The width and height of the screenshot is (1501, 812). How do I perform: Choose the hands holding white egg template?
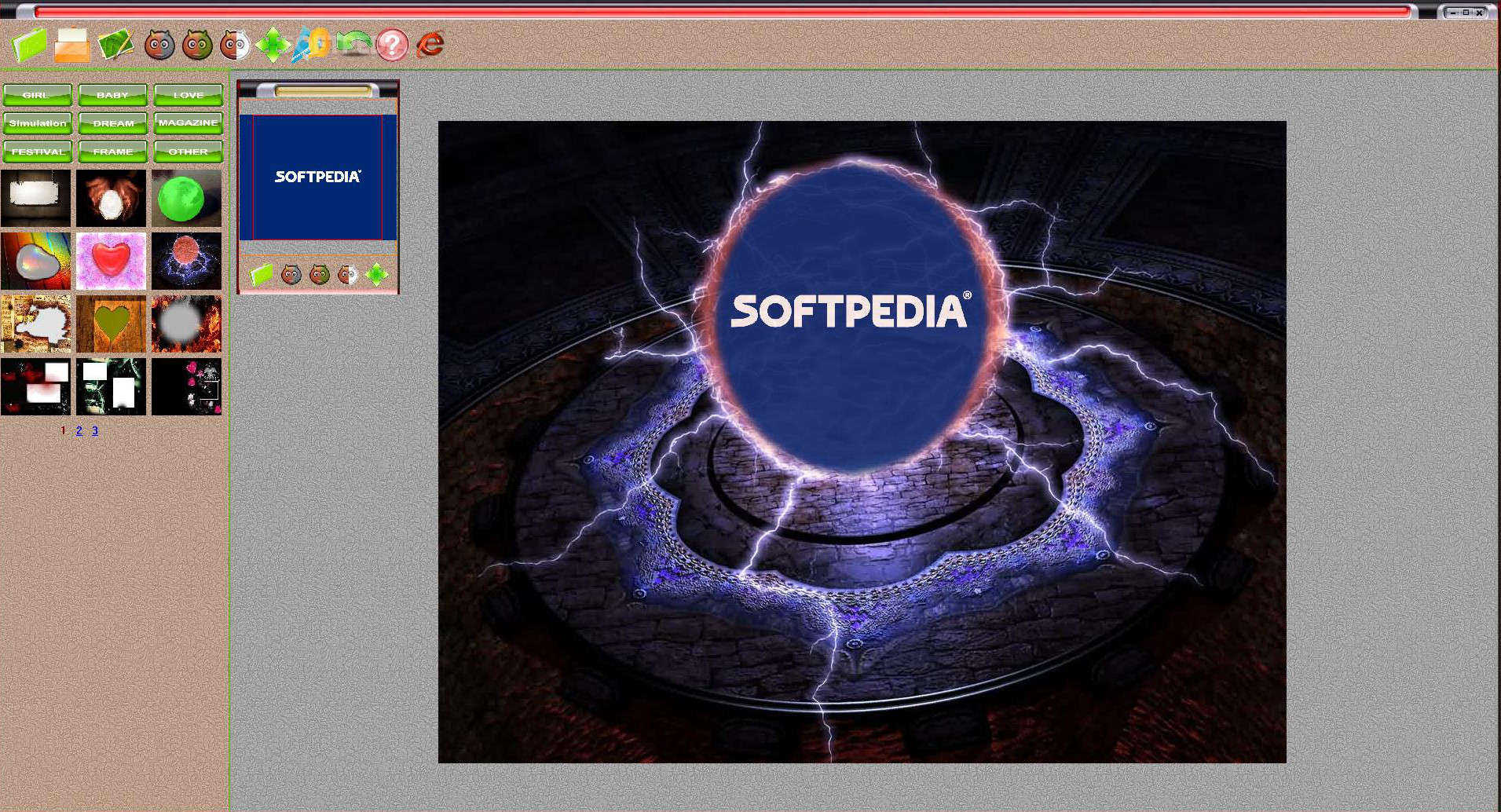pyautogui.click(x=111, y=198)
